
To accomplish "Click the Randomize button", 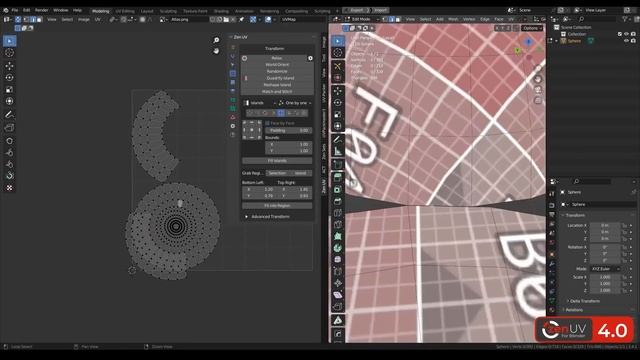I will coord(277,71).
